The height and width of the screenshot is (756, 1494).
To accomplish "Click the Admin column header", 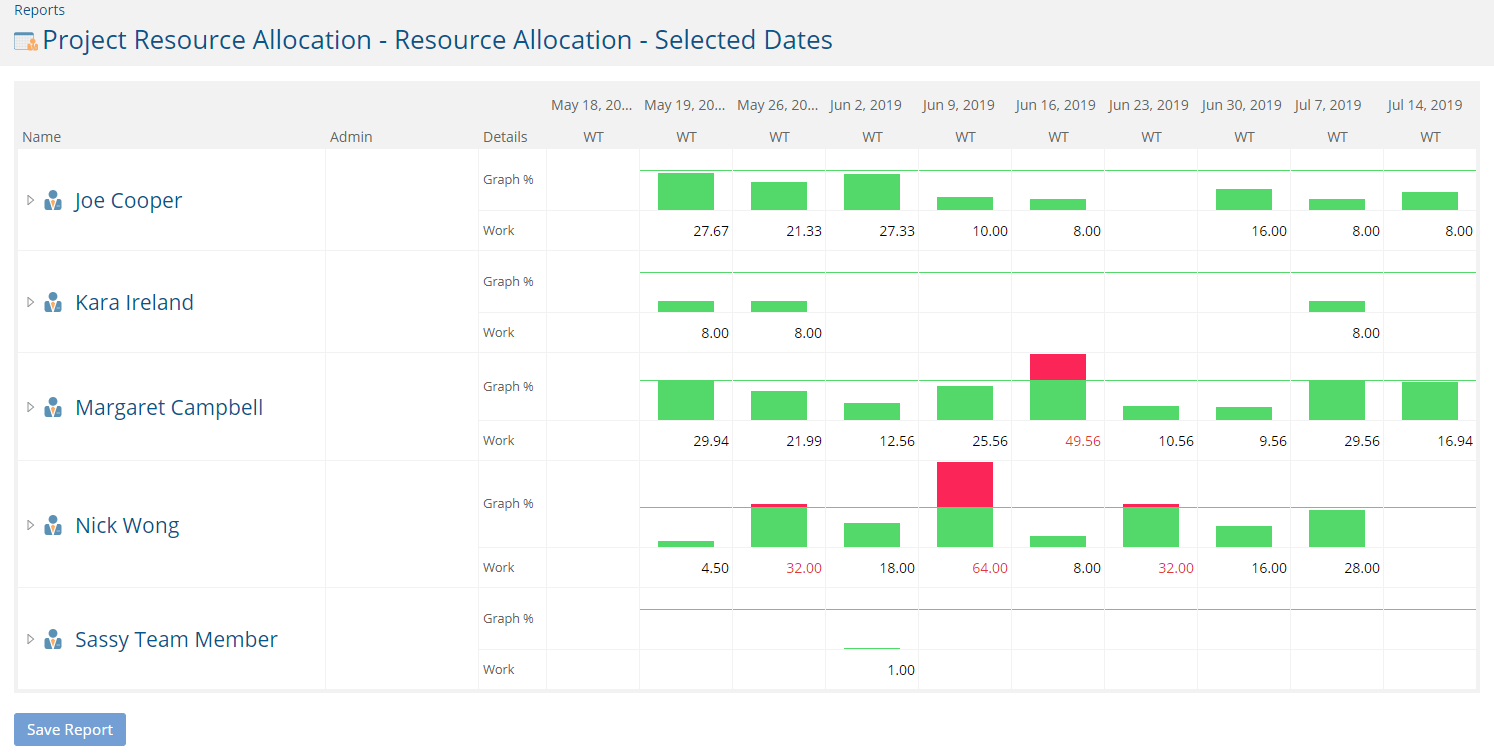I will tap(351, 137).
